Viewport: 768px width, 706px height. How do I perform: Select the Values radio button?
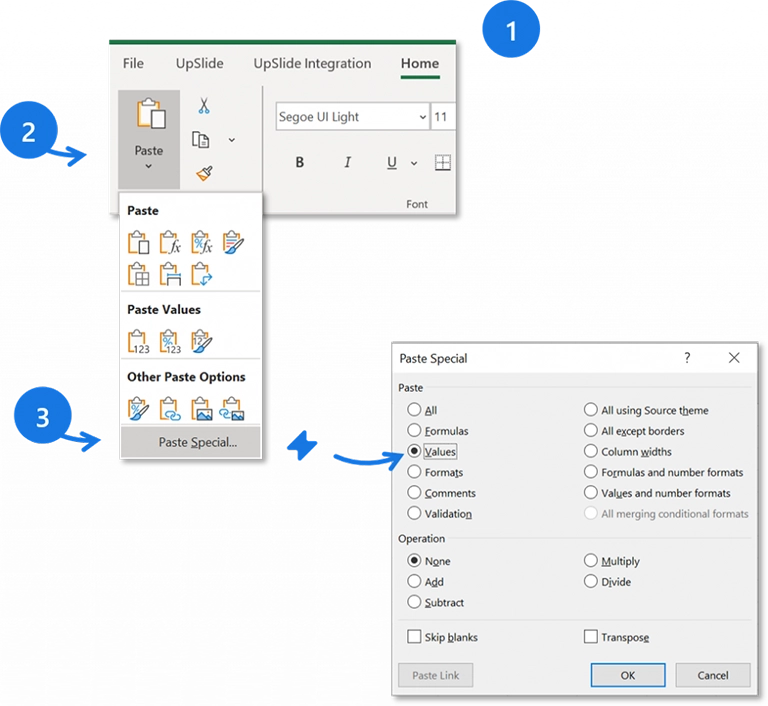(414, 452)
